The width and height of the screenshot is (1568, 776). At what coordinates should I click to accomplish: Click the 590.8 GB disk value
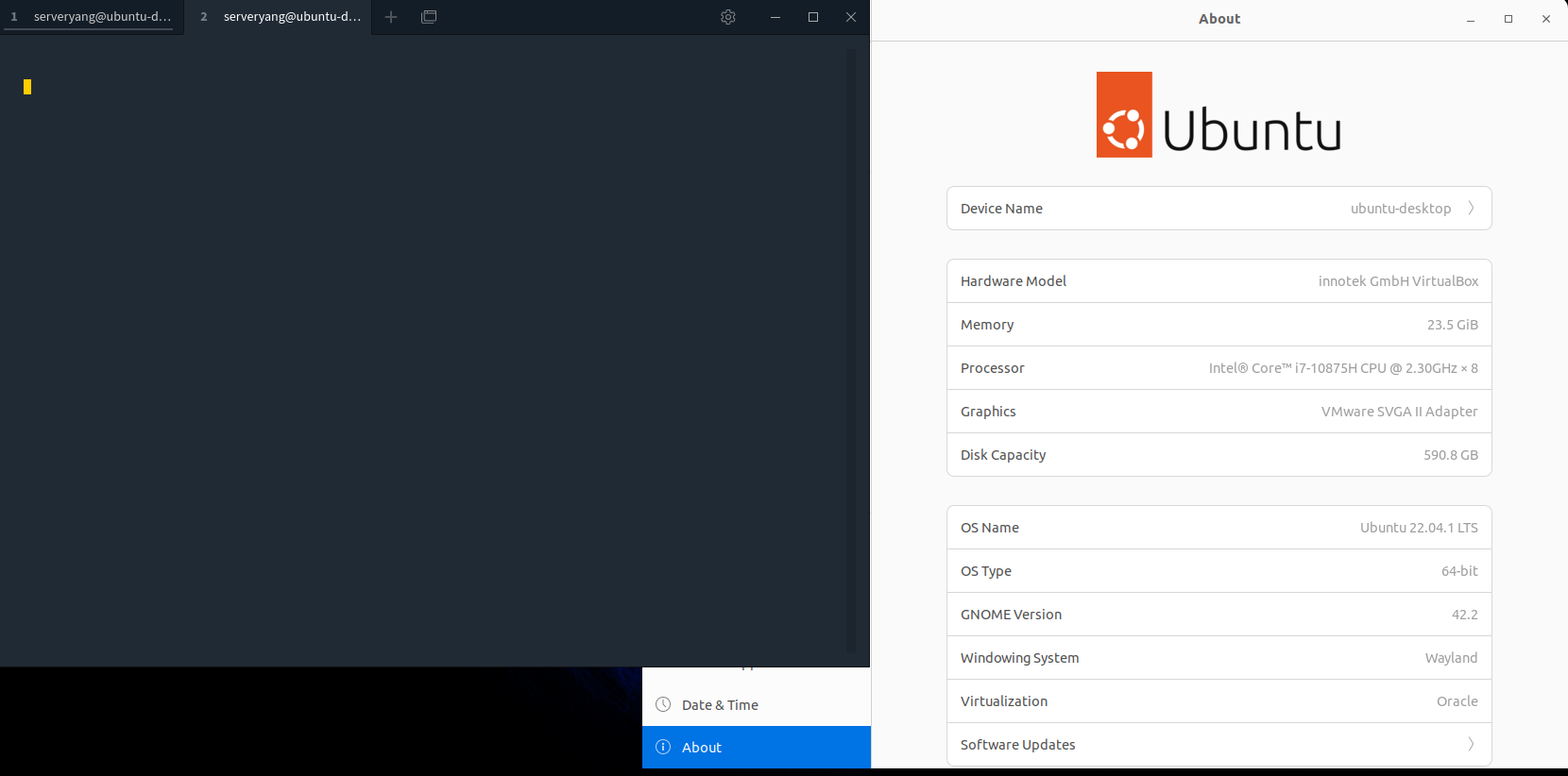[x=1451, y=455]
